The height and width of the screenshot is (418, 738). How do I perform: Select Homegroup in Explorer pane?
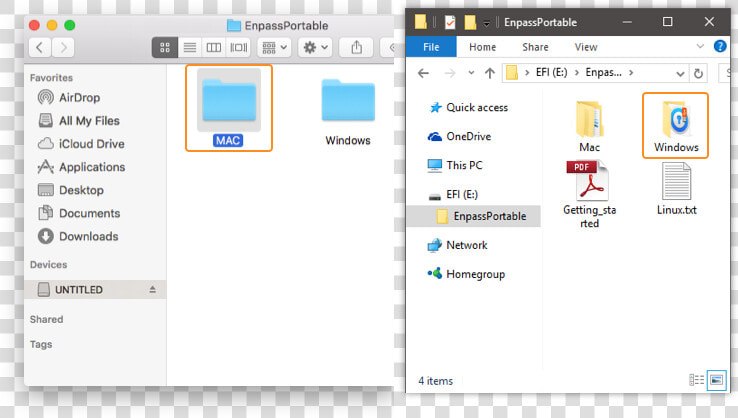[x=466, y=274]
